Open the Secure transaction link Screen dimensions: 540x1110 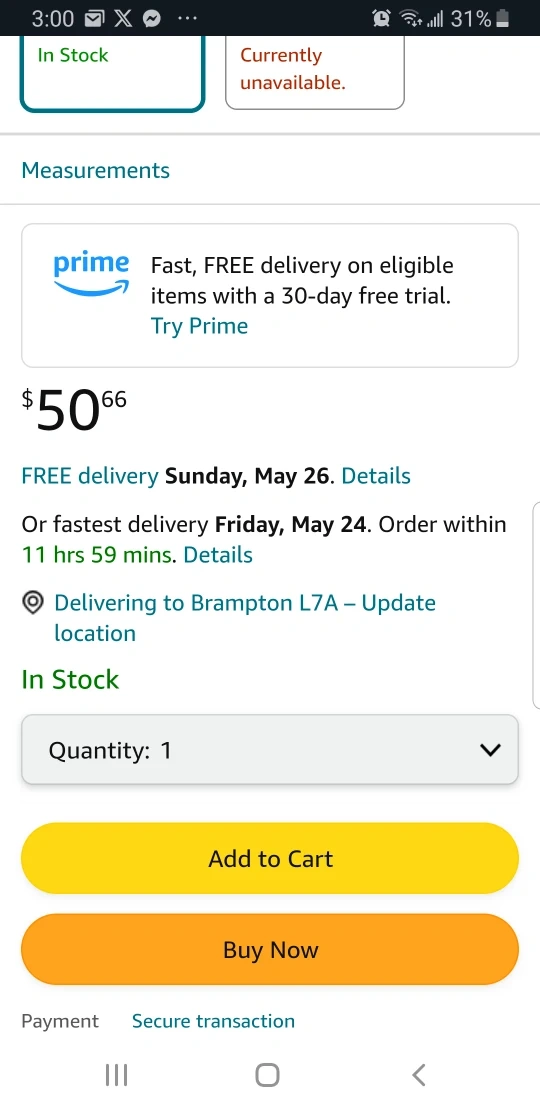(x=213, y=1021)
